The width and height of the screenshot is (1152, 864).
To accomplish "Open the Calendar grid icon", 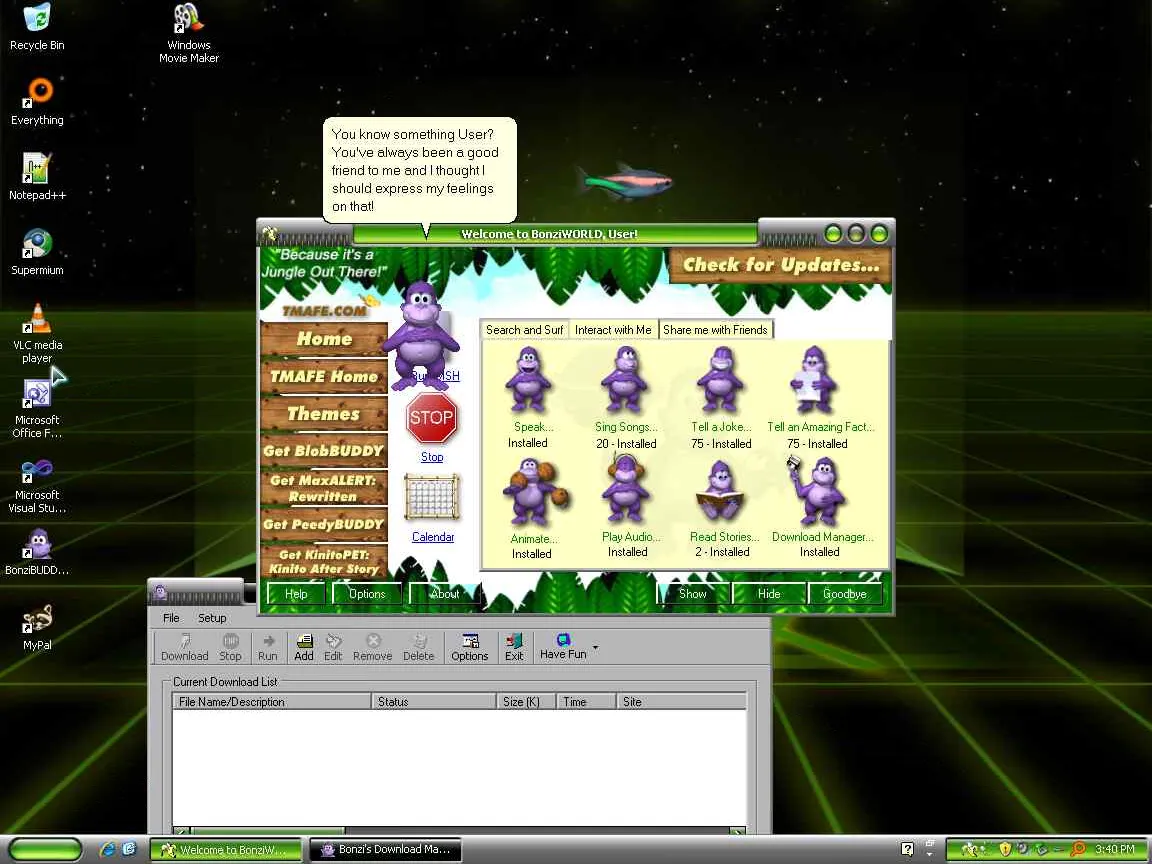I will pos(432,497).
